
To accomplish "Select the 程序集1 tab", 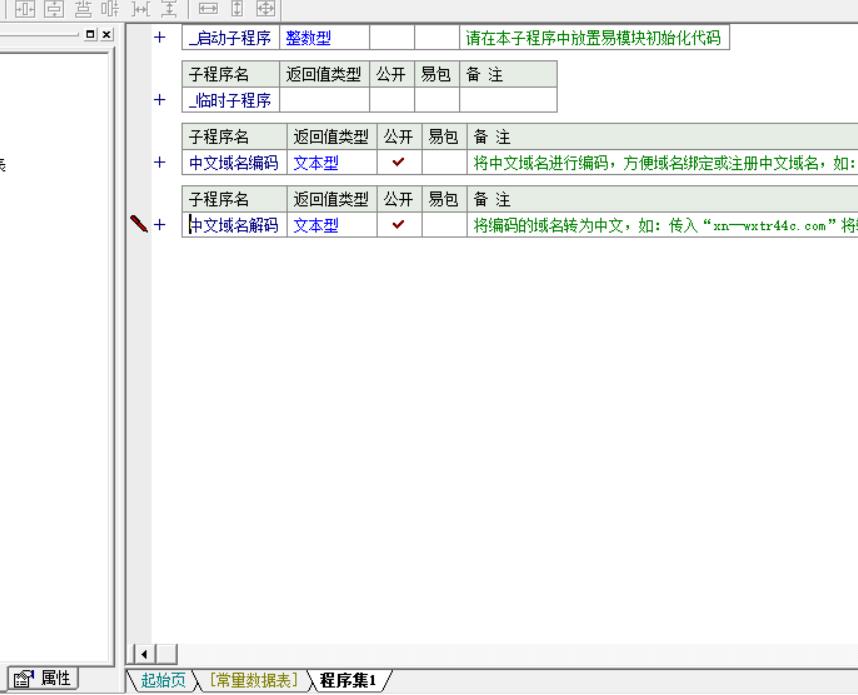I will pos(348,680).
